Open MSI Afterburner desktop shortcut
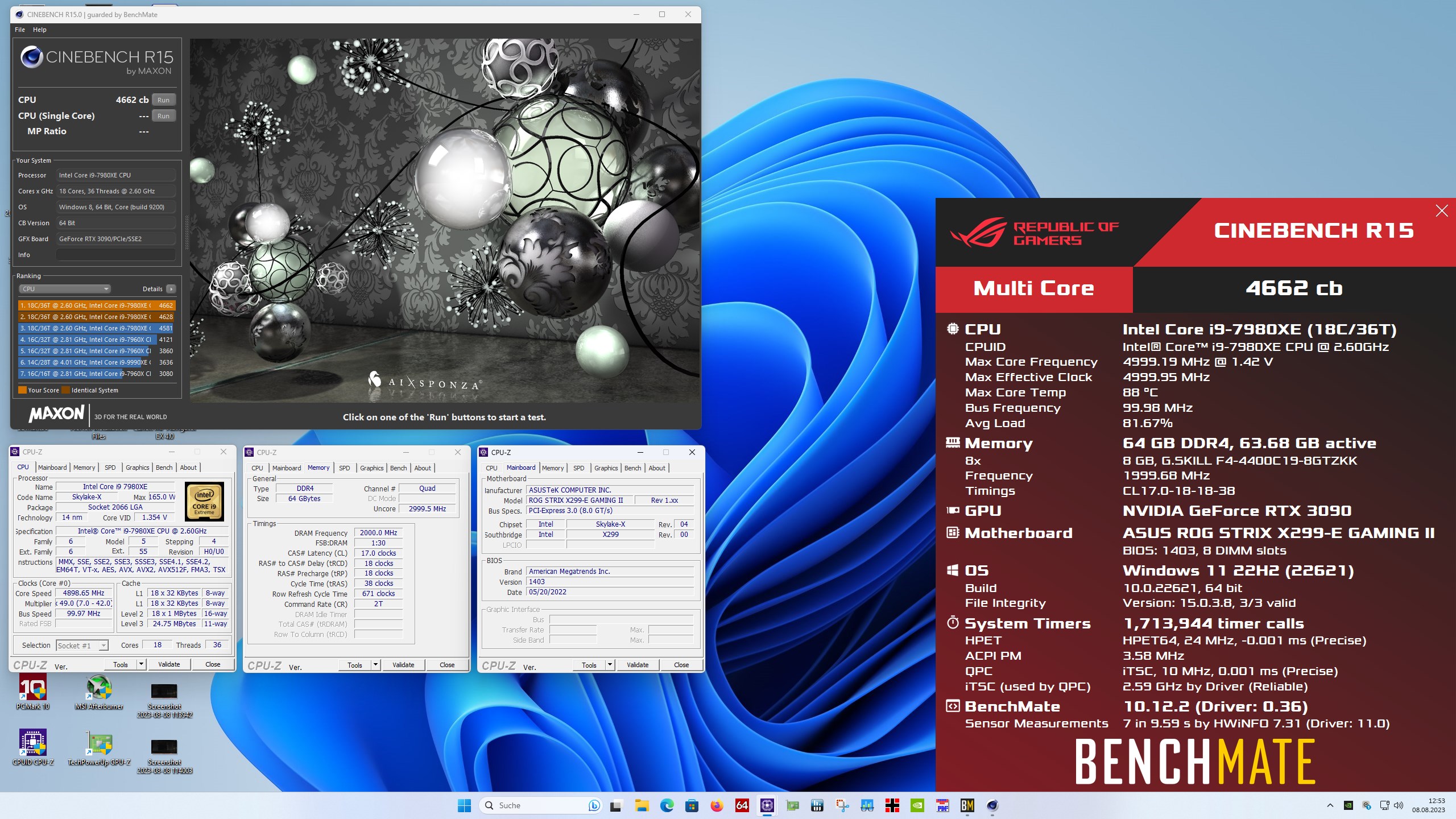 coord(99,692)
